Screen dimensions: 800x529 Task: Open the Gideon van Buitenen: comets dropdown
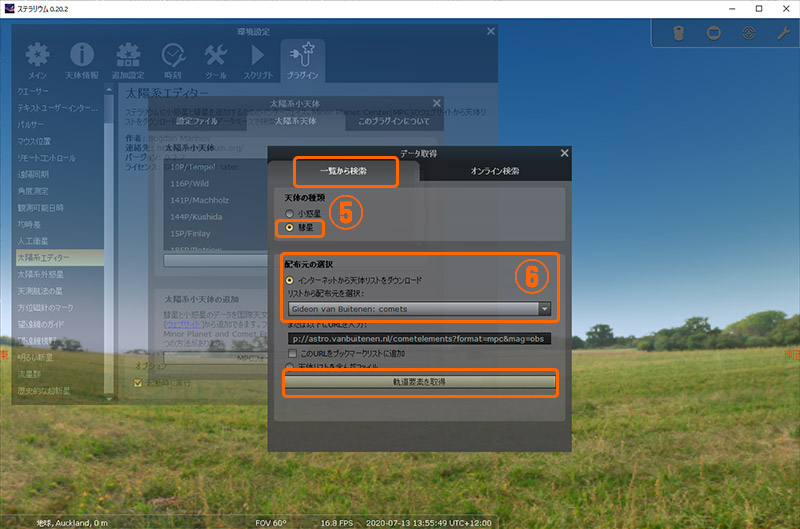point(419,309)
